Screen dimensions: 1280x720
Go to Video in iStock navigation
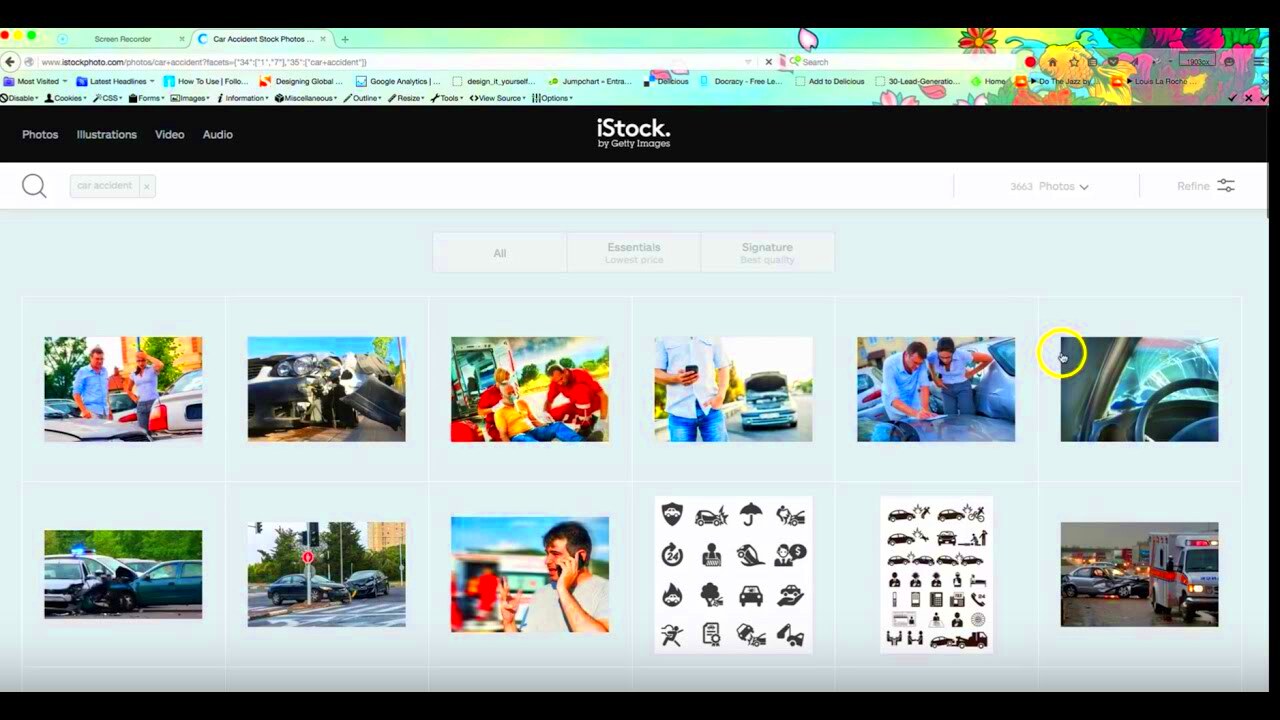pyautogui.click(x=169, y=134)
